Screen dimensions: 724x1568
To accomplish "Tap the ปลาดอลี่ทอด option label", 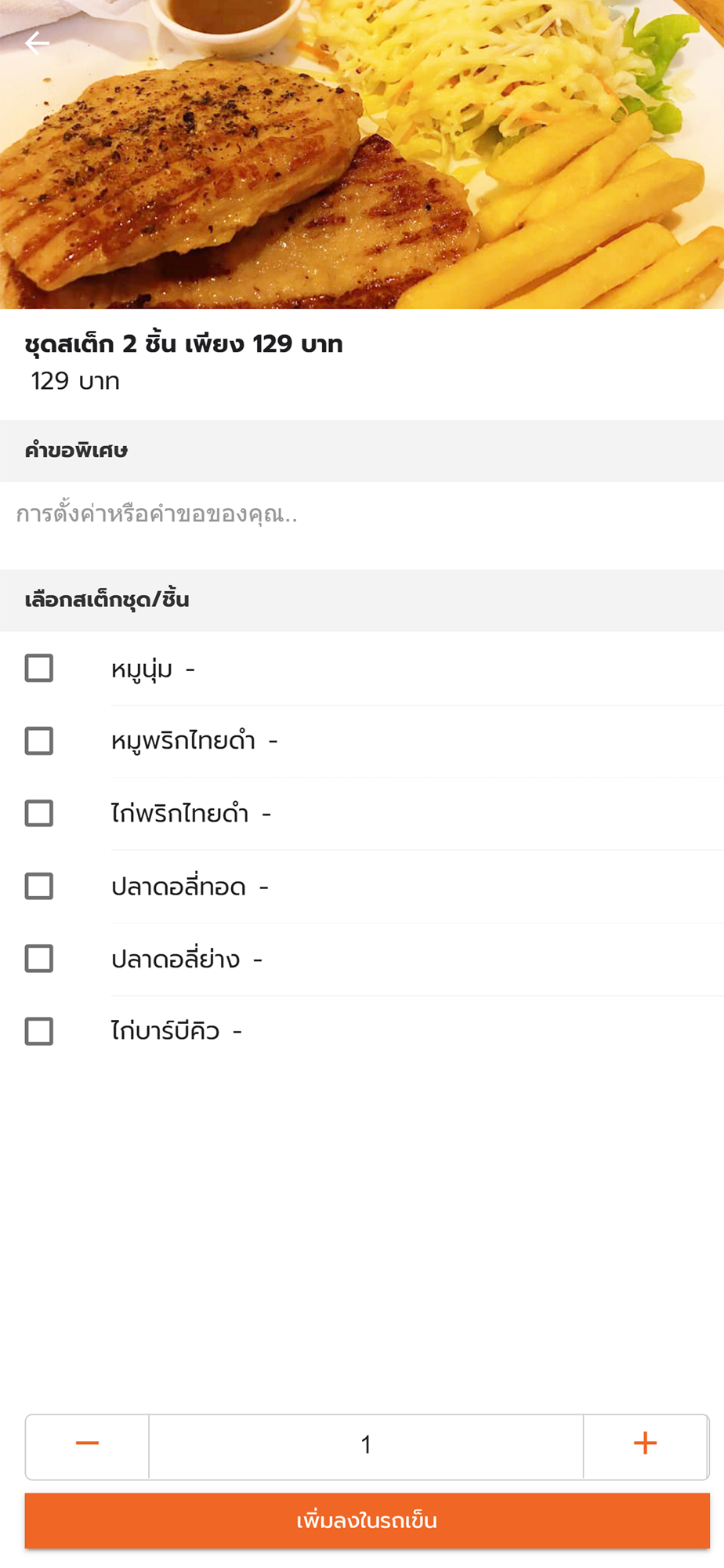I will pyautogui.click(x=179, y=887).
